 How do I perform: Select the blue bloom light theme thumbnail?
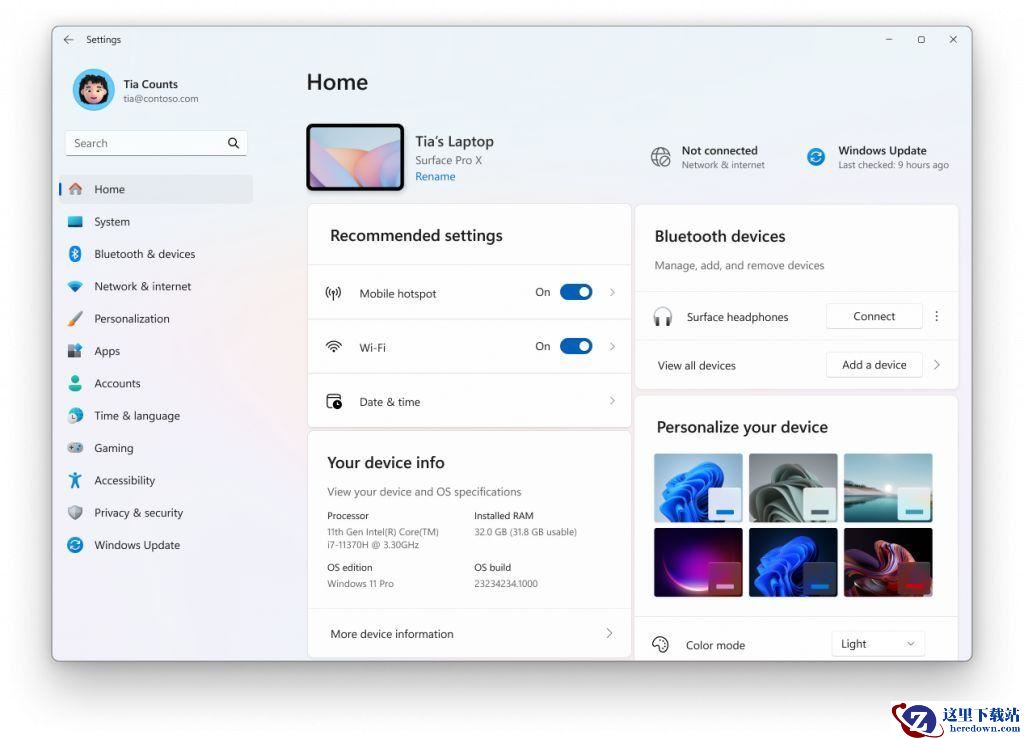(698, 488)
